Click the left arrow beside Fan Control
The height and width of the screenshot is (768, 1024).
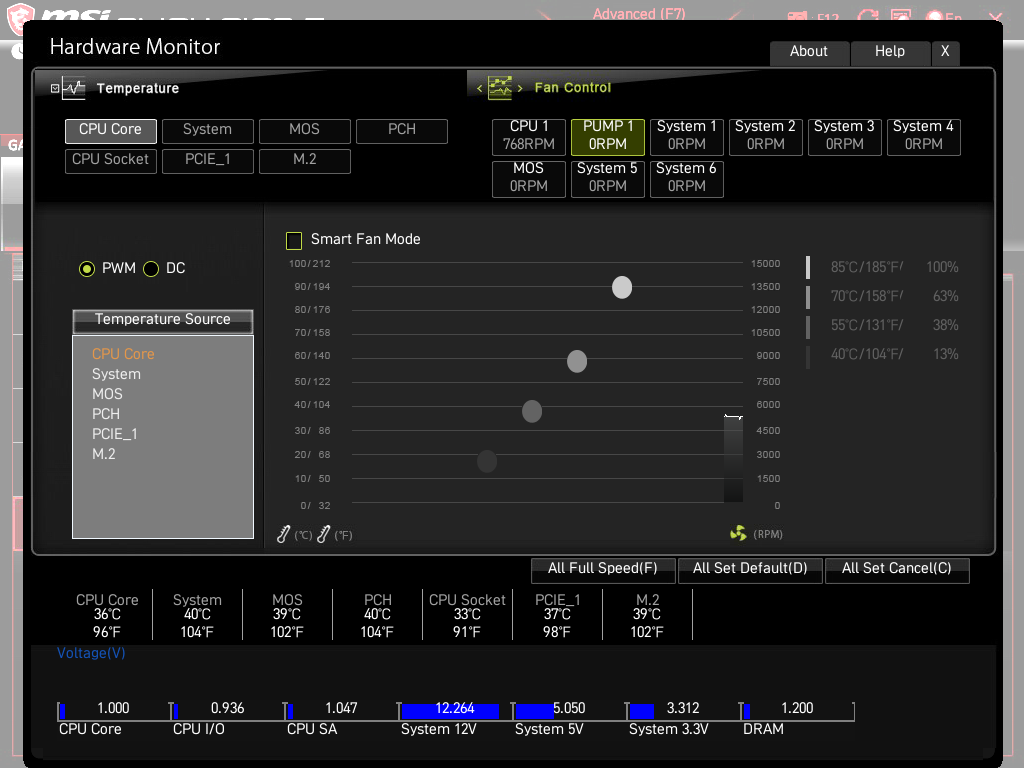tap(479, 88)
